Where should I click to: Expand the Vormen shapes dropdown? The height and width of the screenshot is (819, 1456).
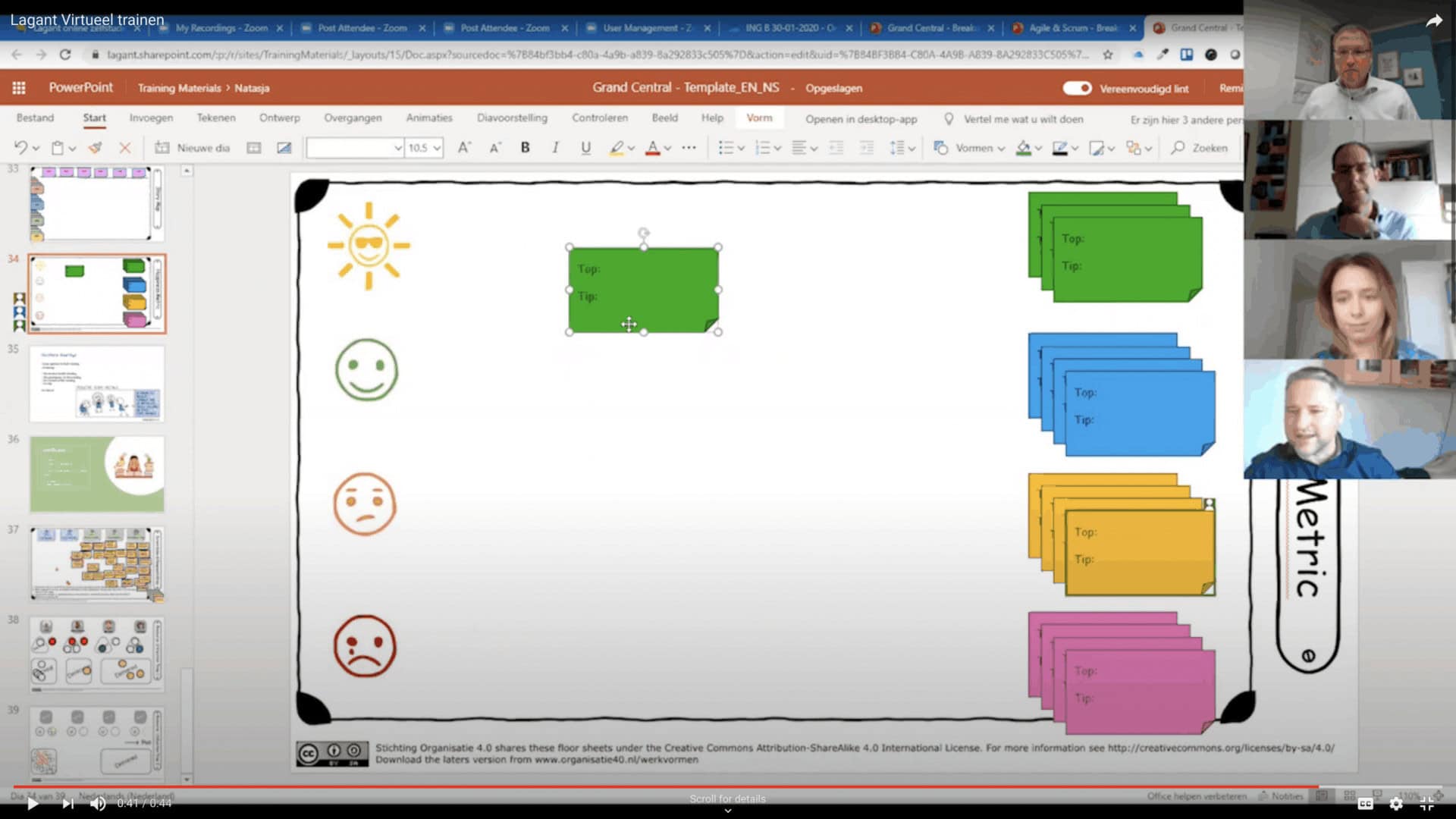1001,149
